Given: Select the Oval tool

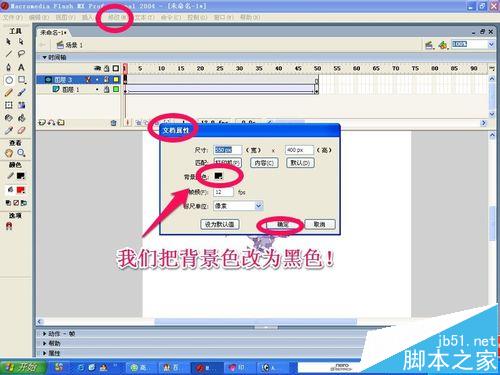Looking at the screenshot, I should pos(9,80).
